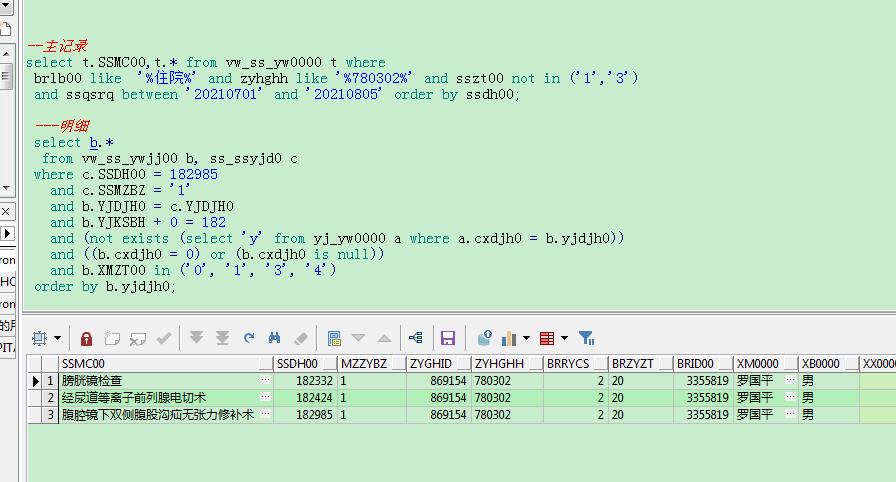The height and width of the screenshot is (482, 896).
Task: Click the select cell range grid icon
Action: 39,338
